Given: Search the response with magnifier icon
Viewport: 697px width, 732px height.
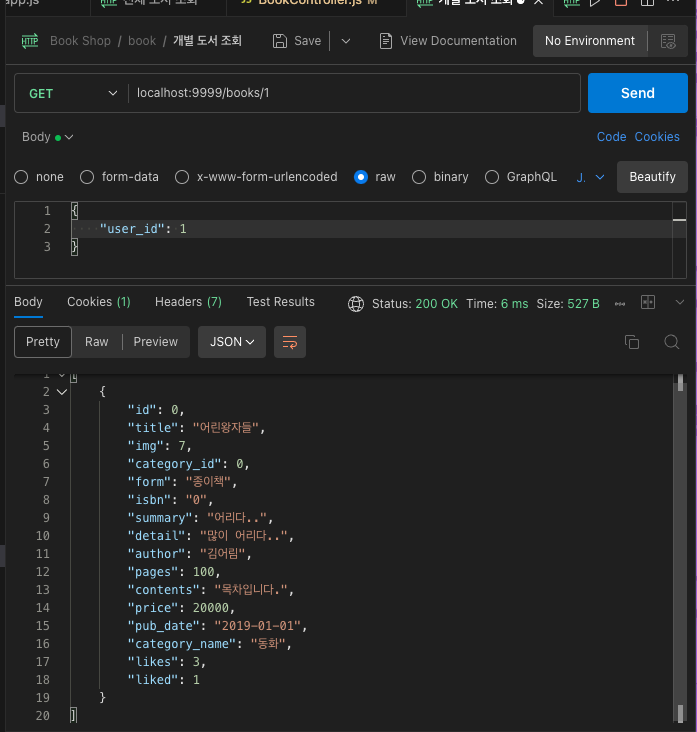Looking at the screenshot, I should pyautogui.click(x=672, y=342).
